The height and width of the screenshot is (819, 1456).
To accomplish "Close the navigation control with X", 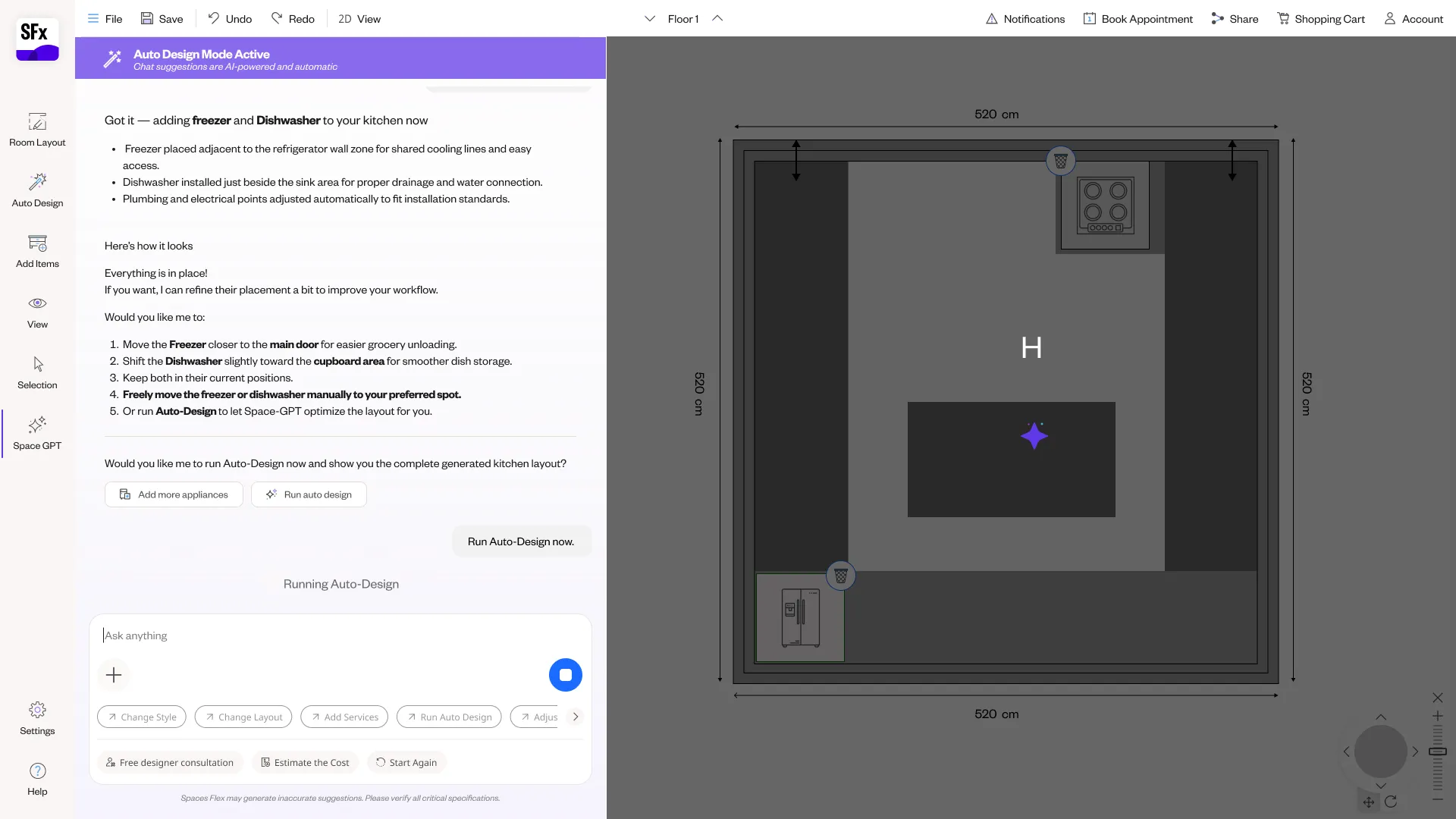I will (1438, 698).
